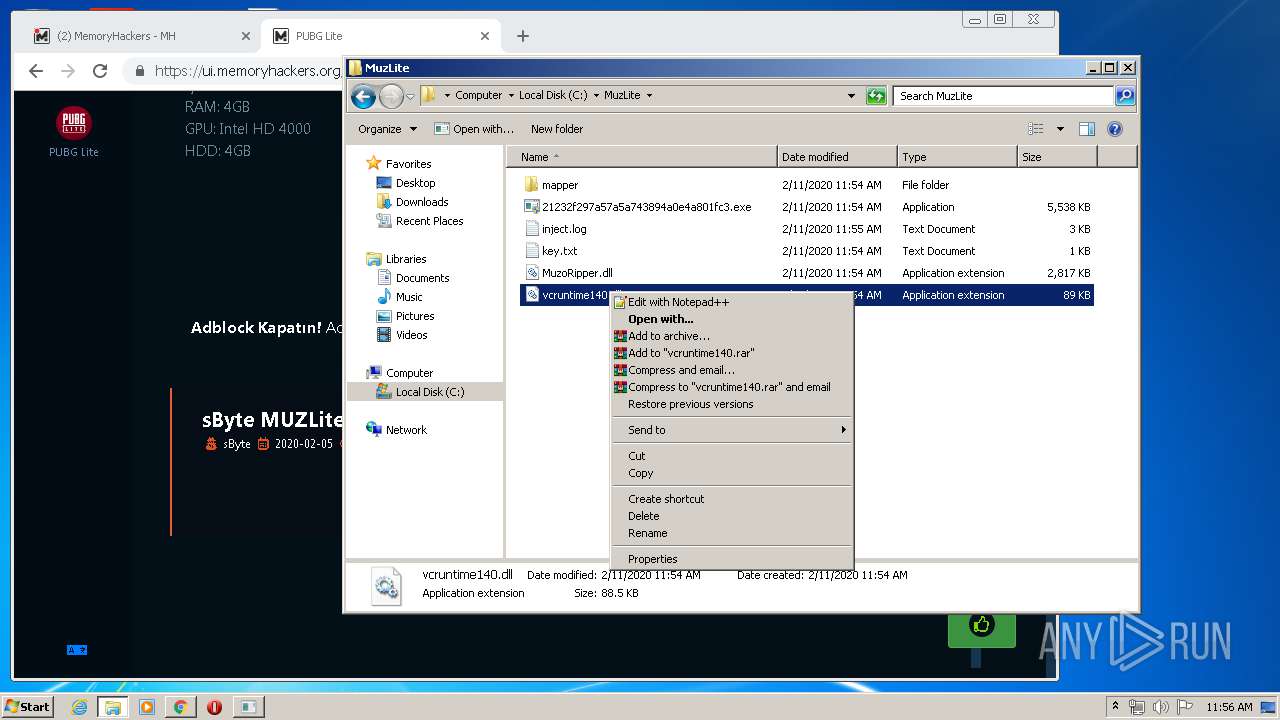The width and height of the screenshot is (1280, 720).
Task: Select the mapper folder icon
Action: tap(532, 185)
